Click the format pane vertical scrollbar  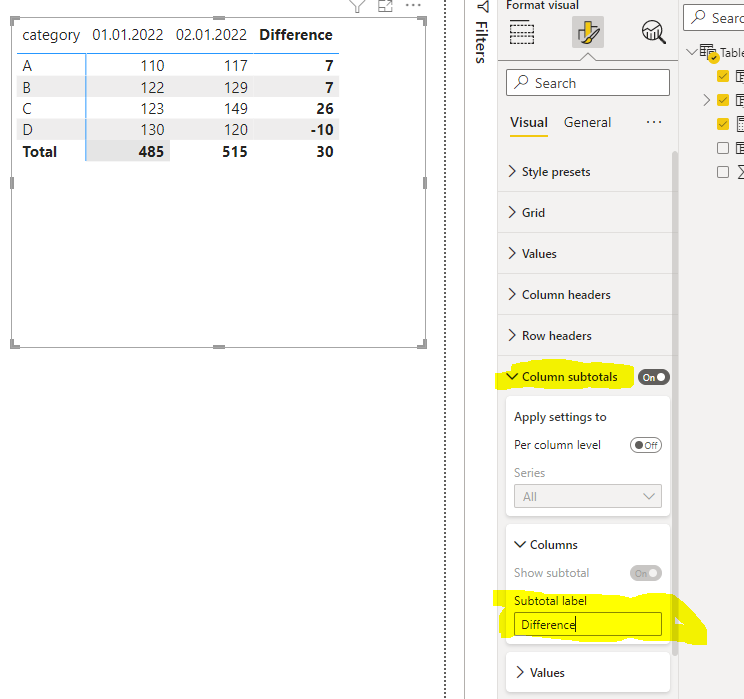click(674, 403)
